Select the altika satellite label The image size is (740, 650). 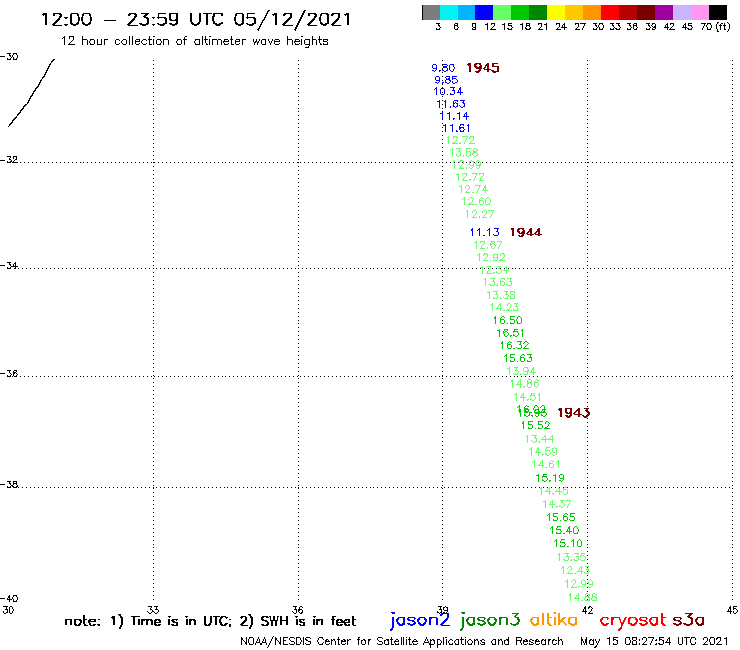coord(553,620)
